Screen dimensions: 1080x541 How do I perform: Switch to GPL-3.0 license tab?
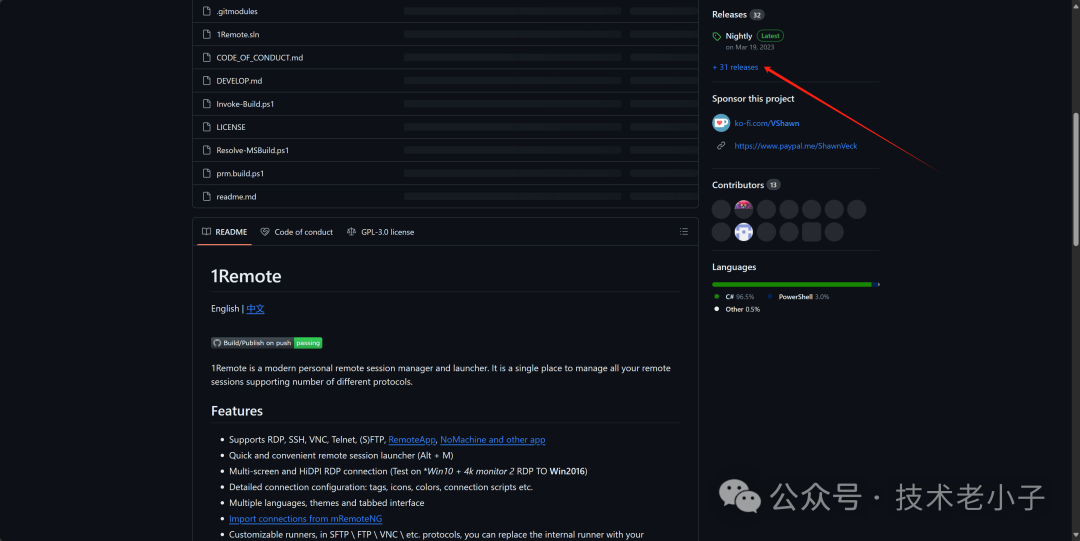point(380,232)
